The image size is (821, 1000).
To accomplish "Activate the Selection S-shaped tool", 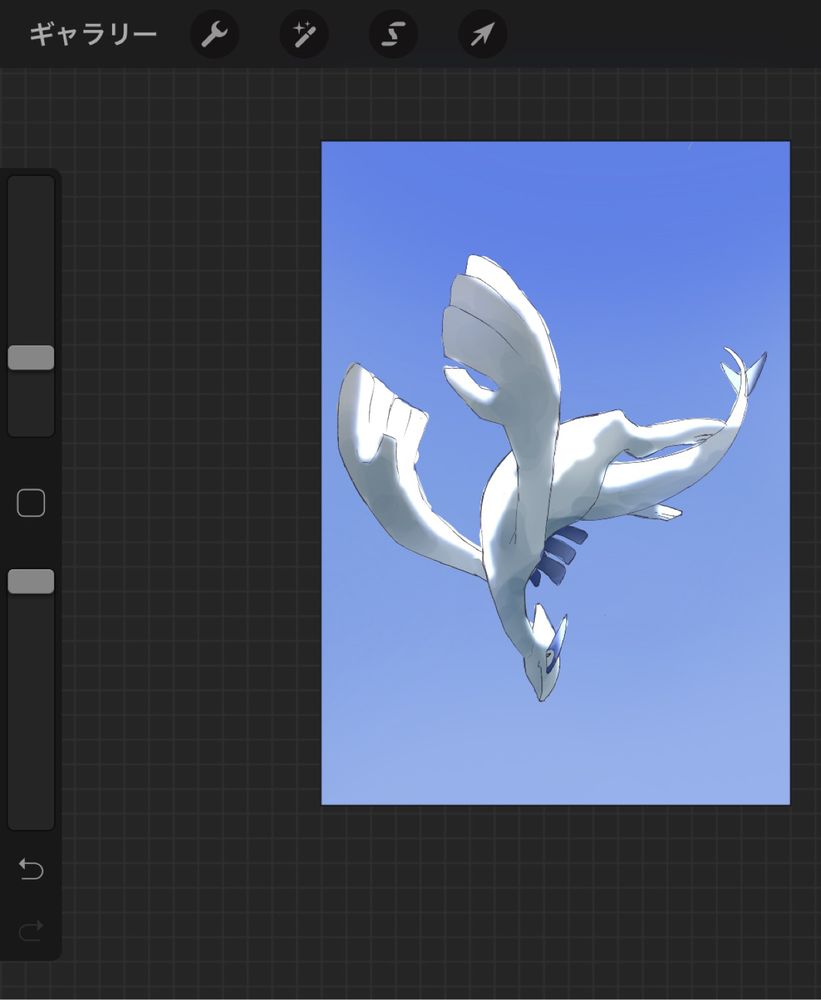I will click(393, 34).
